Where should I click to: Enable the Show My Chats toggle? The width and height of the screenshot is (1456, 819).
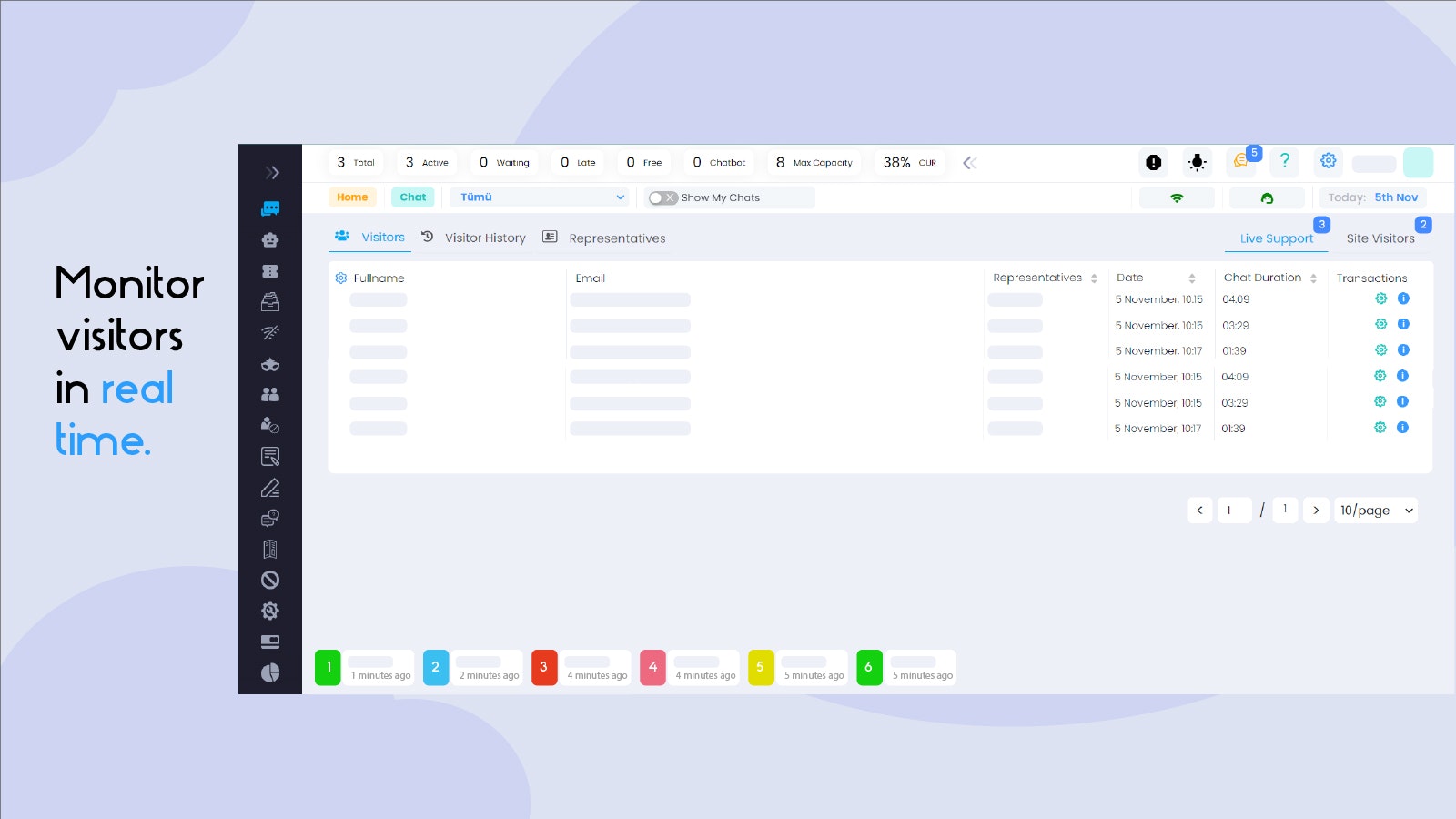[x=662, y=197]
